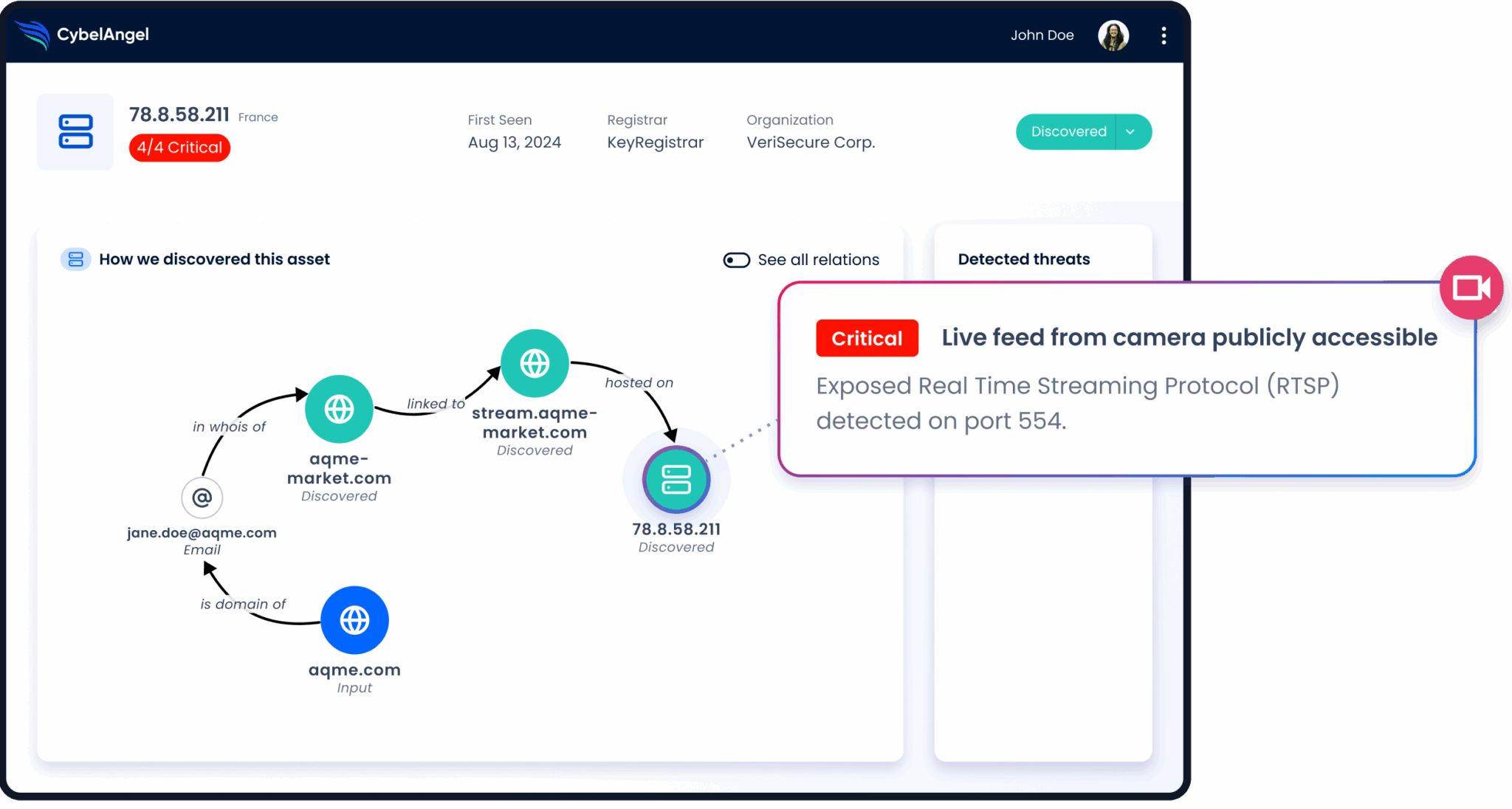Open the Detected threats panel heading
The height and width of the screenshot is (809, 1512).
click(1023, 259)
